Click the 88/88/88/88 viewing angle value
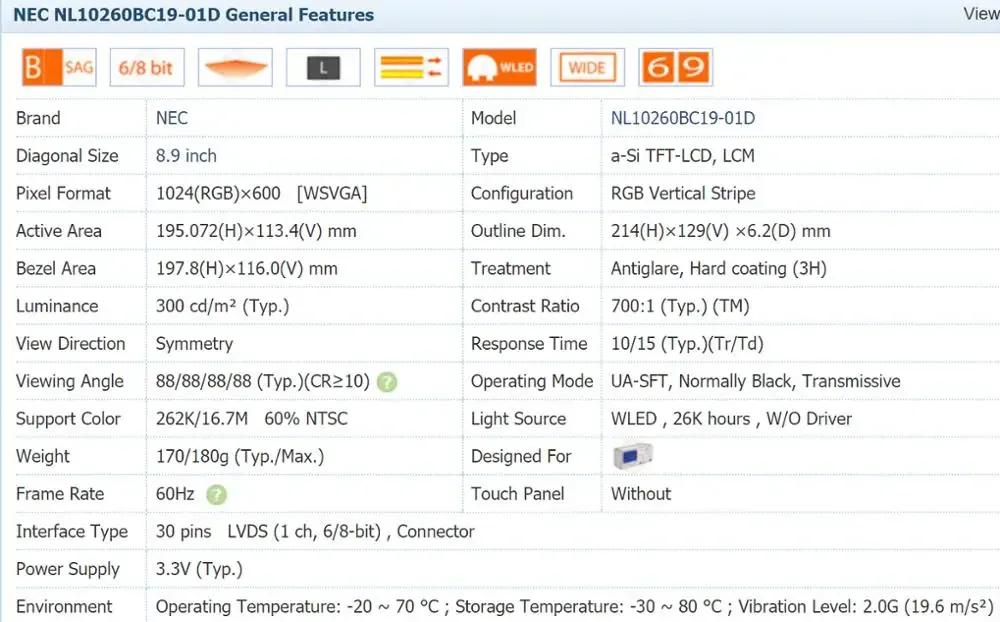The width and height of the screenshot is (1000, 622). click(263, 381)
